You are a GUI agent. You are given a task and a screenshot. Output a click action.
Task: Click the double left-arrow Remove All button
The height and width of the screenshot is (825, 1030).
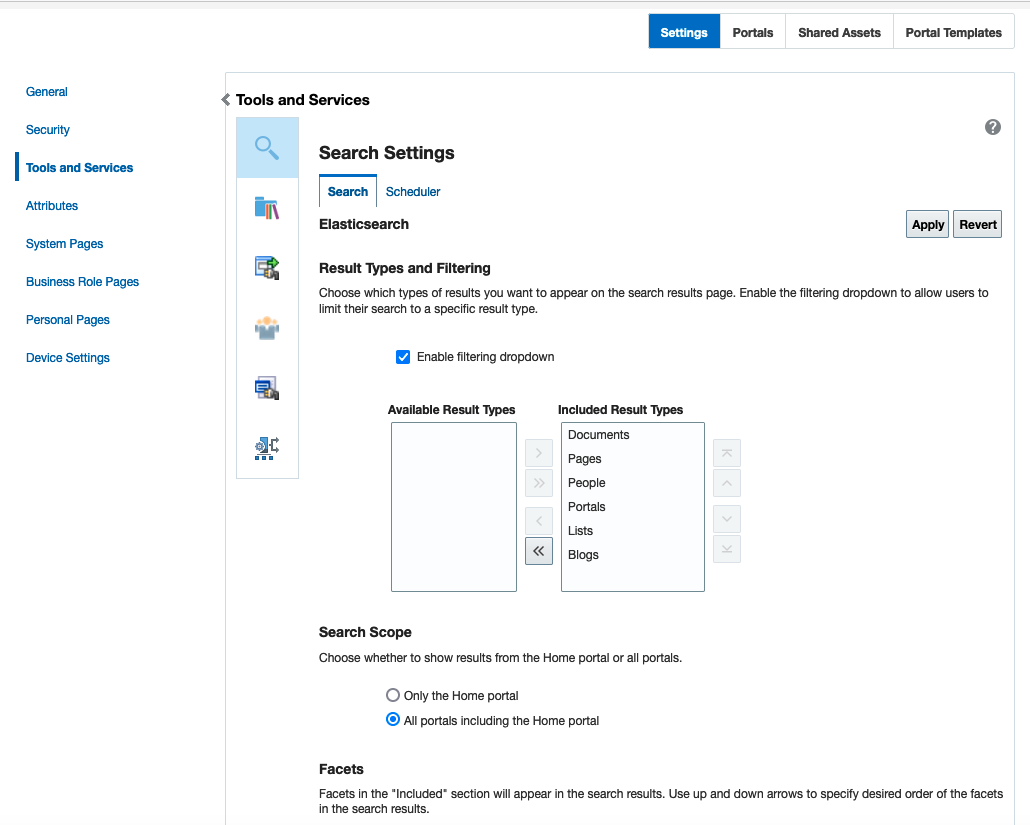[539, 551]
